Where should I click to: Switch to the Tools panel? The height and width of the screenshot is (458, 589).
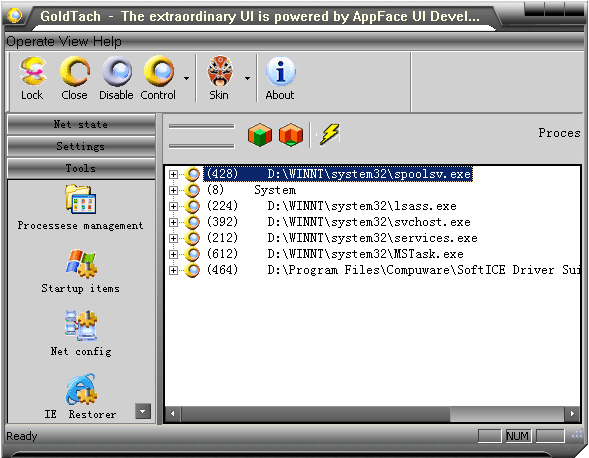click(x=81, y=168)
